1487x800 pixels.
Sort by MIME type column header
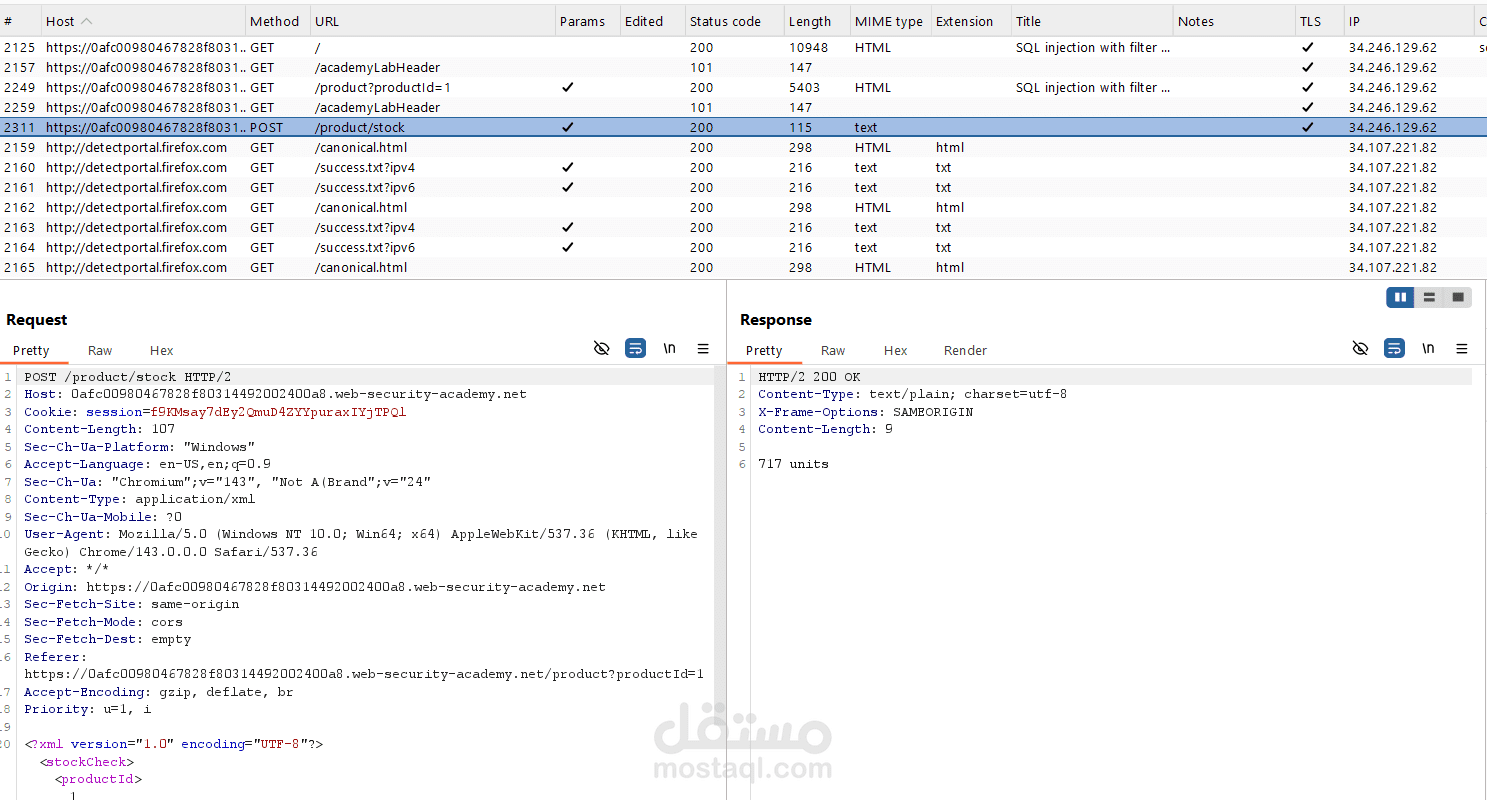tap(890, 21)
